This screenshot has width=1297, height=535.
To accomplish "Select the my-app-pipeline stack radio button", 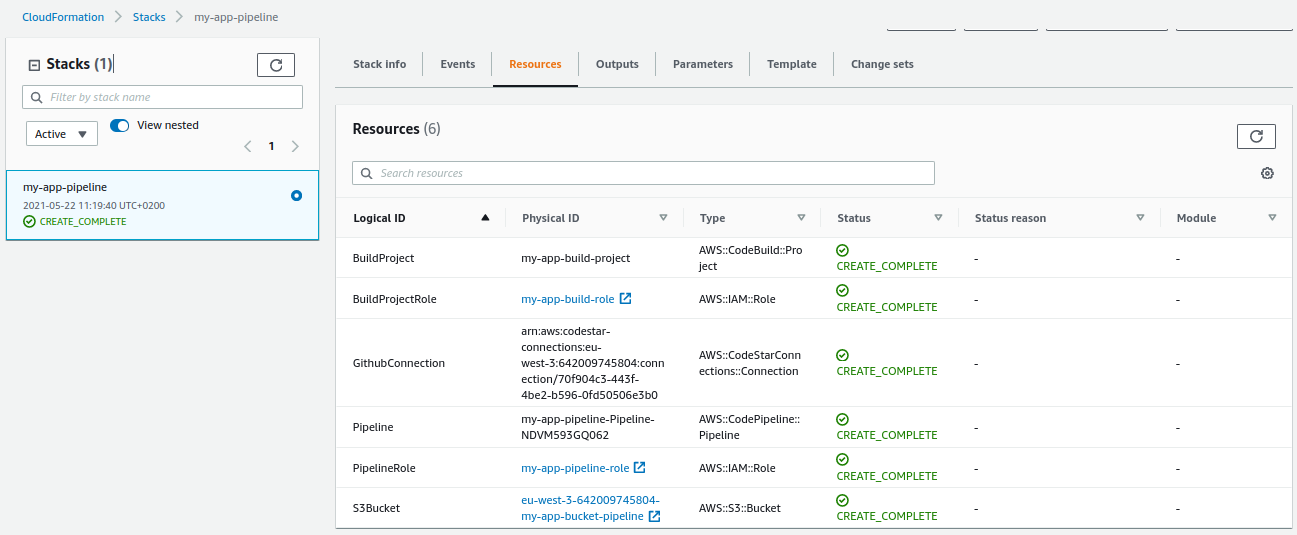I will tap(296, 196).
